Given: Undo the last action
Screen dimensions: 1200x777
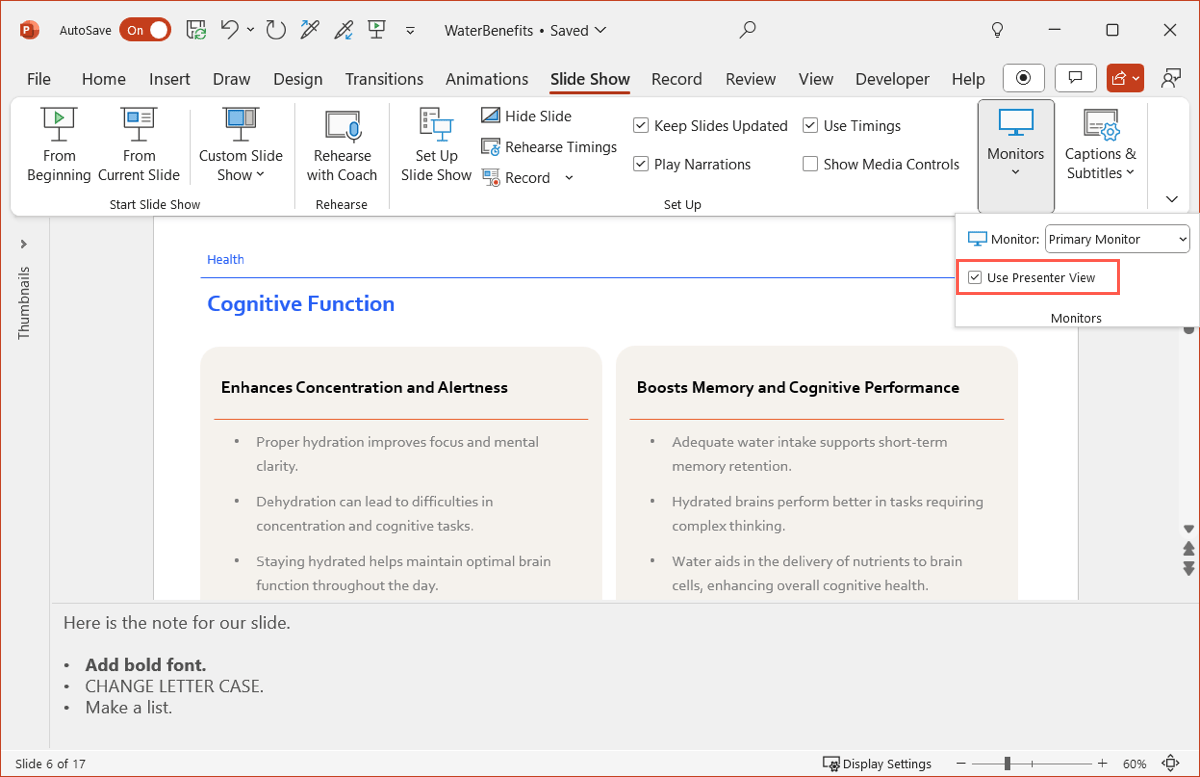Looking at the screenshot, I should click(229, 30).
